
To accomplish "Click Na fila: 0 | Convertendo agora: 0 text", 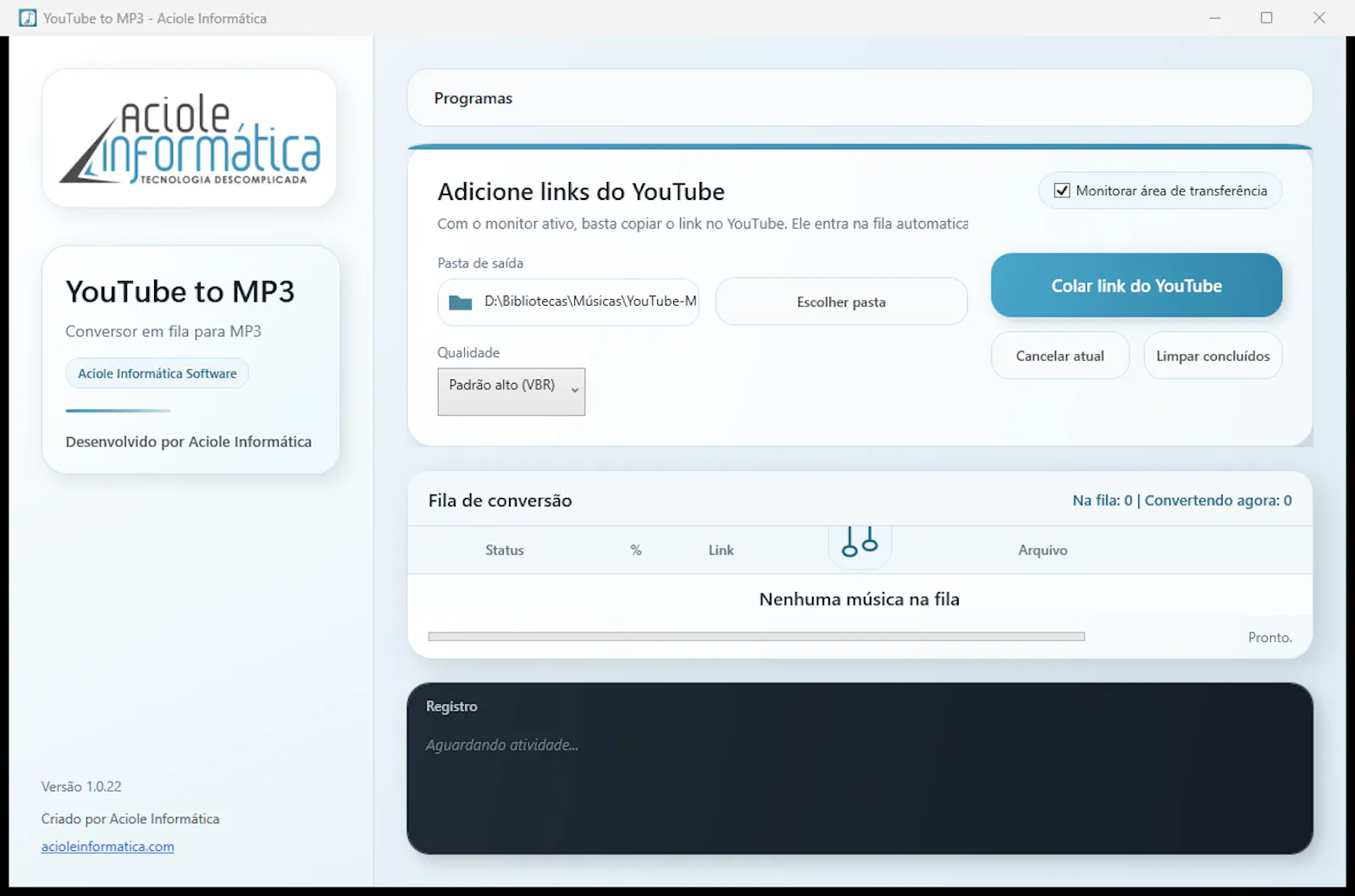I will point(1182,501).
